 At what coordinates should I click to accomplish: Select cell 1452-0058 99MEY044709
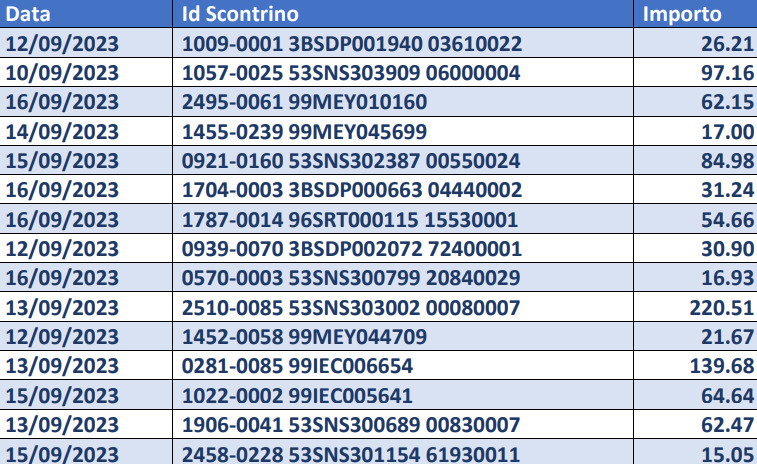403,337
